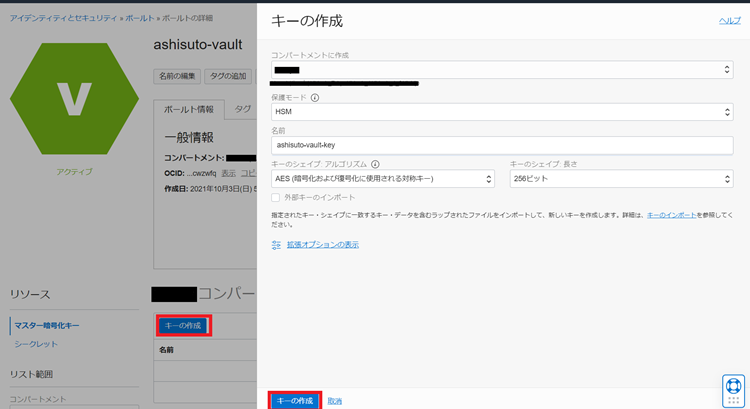Select the ボールト情報 tab
The height and width of the screenshot is (409, 750).
[189, 109]
